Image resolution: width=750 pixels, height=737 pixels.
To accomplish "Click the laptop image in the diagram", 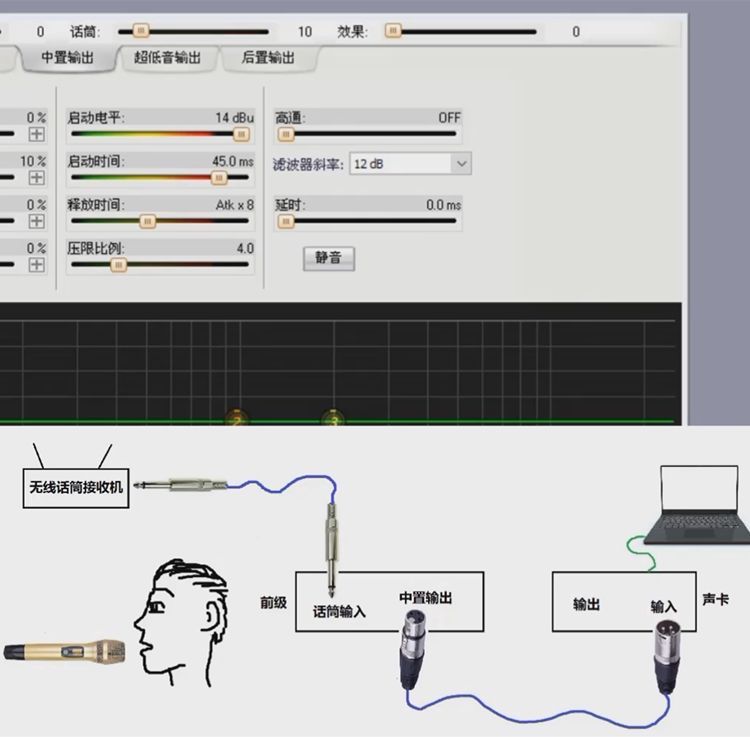I will coord(695,506).
